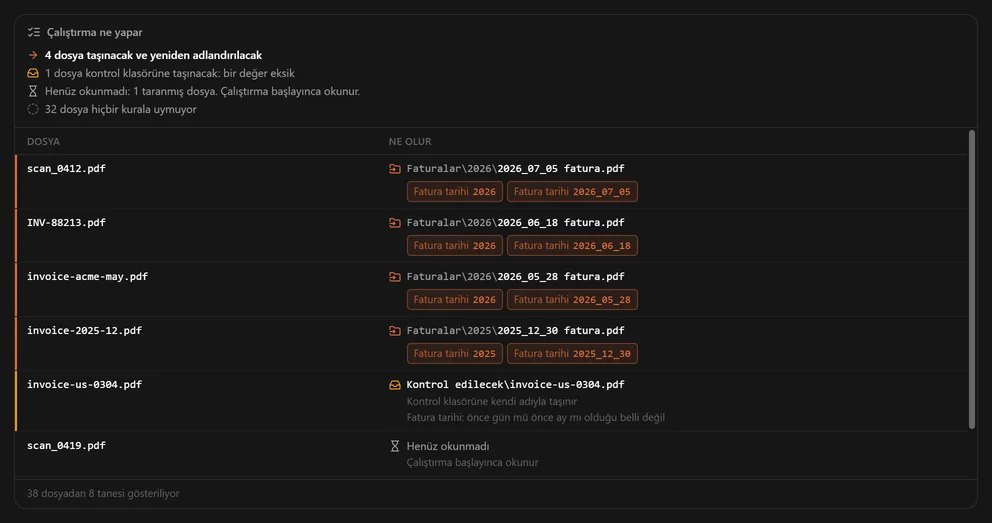Click the Fatura tarihi 2026_05_28 tag
The image size is (992, 523).
tap(572, 300)
